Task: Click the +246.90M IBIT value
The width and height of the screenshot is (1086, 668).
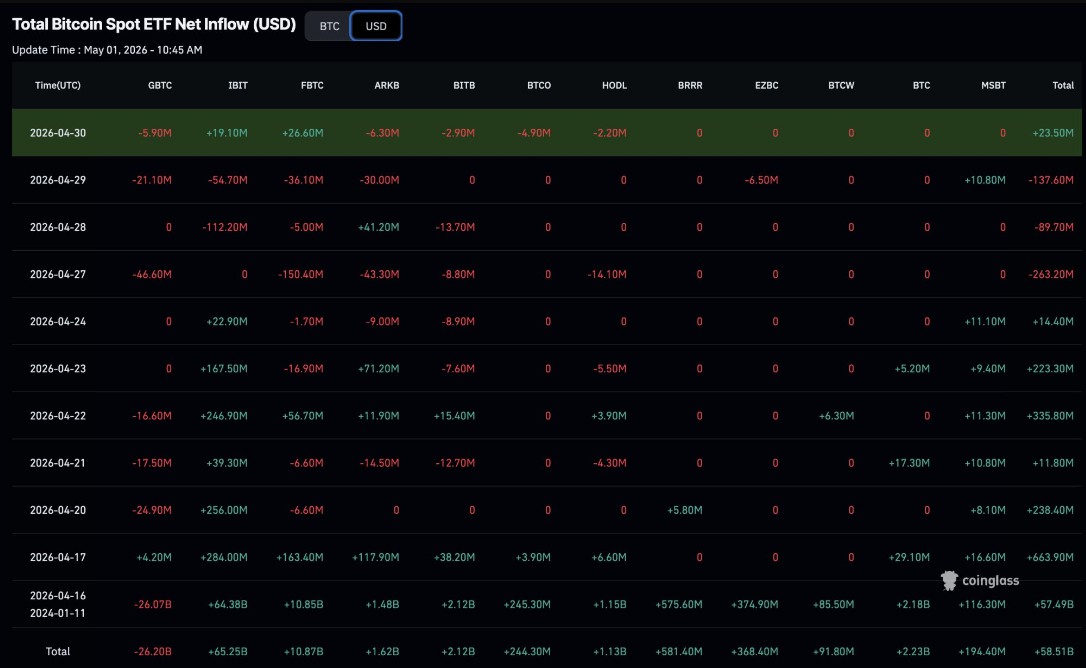Action: (224, 416)
